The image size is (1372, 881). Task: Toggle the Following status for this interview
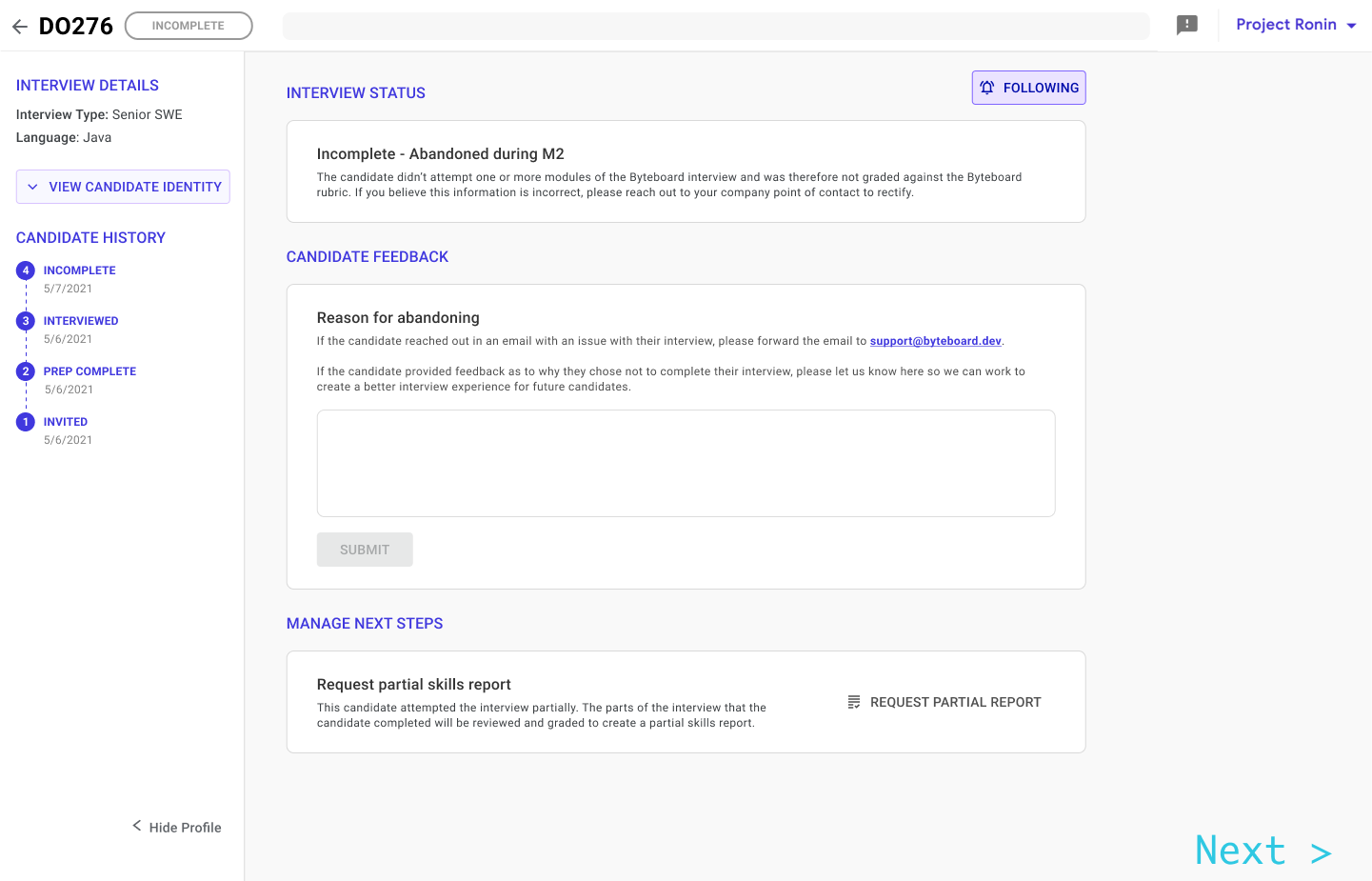coord(1028,88)
